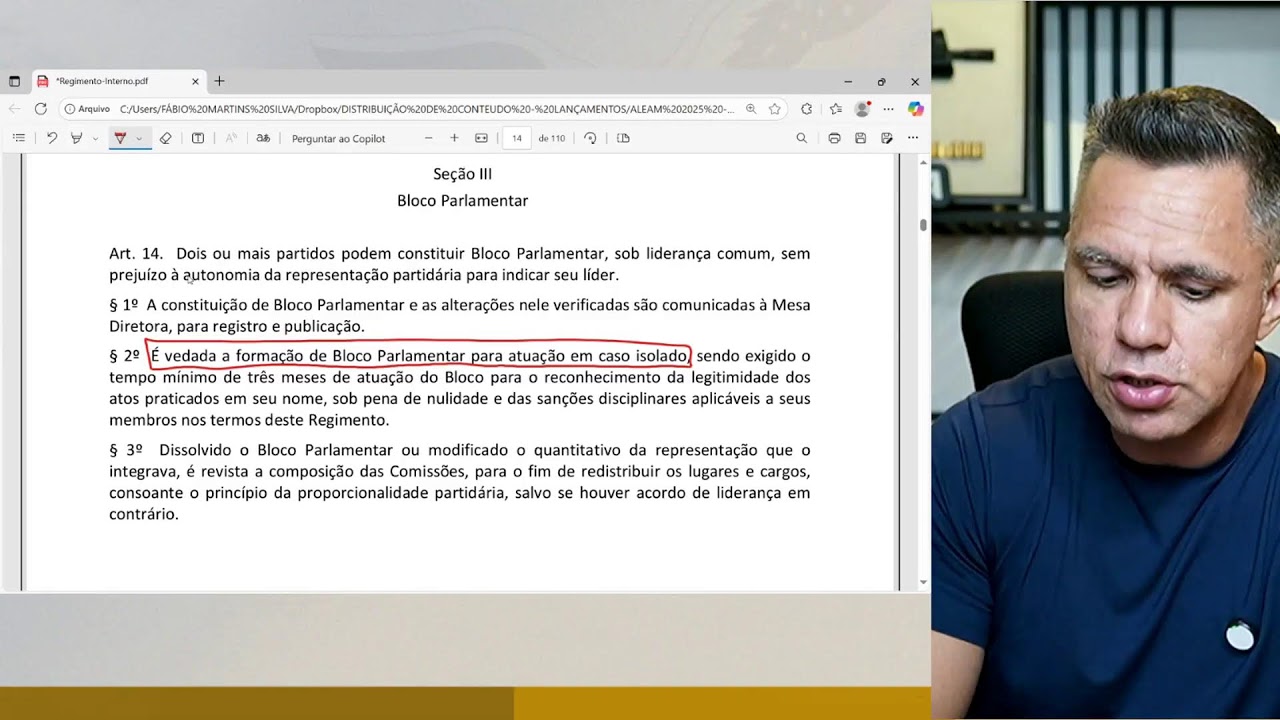The height and width of the screenshot is (720, 1280).
Task: Switch to the Regimento-Interno.pdf tab
Action: pyautogui.click(x=118, y=81)
